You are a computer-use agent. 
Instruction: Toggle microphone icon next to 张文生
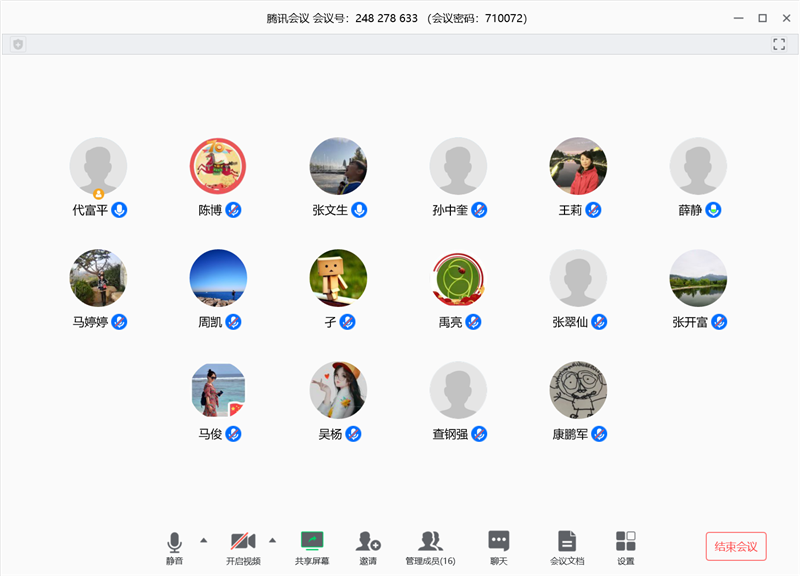pos(359,210)
